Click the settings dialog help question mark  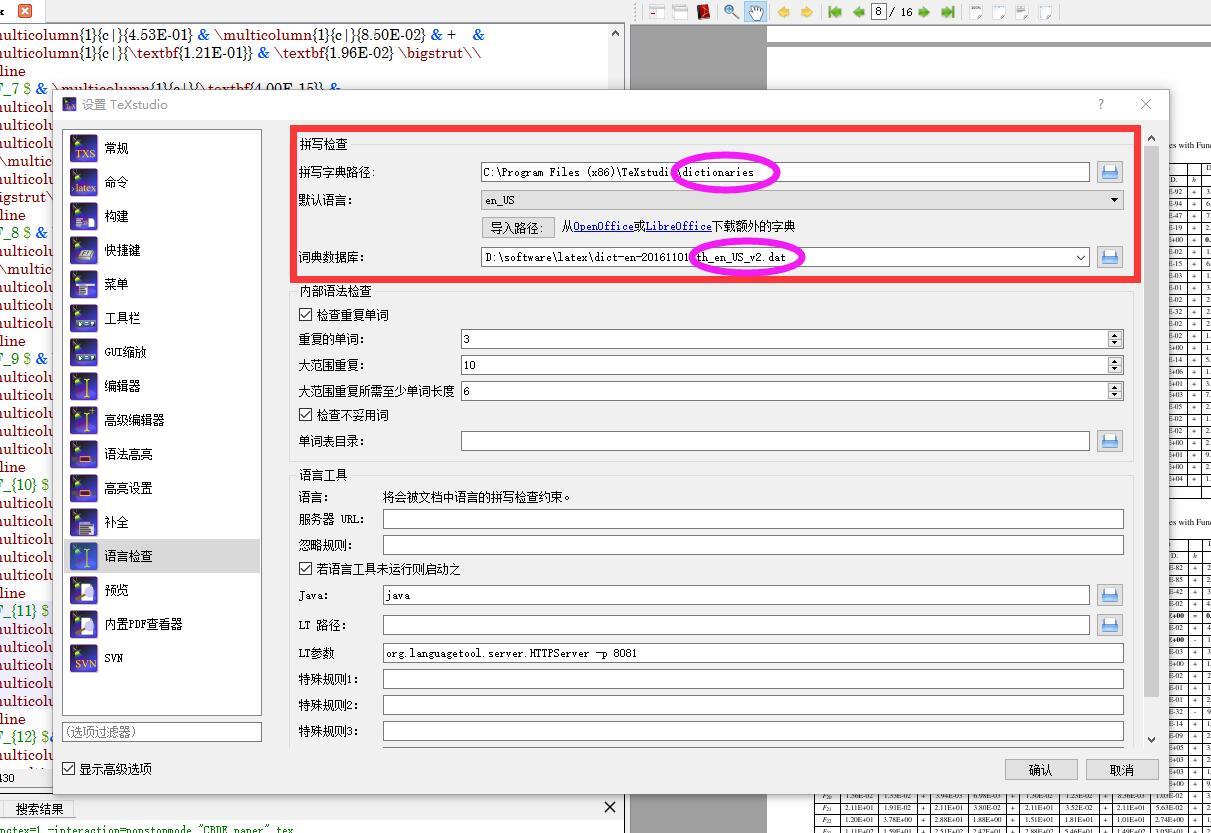[1101, 104]
